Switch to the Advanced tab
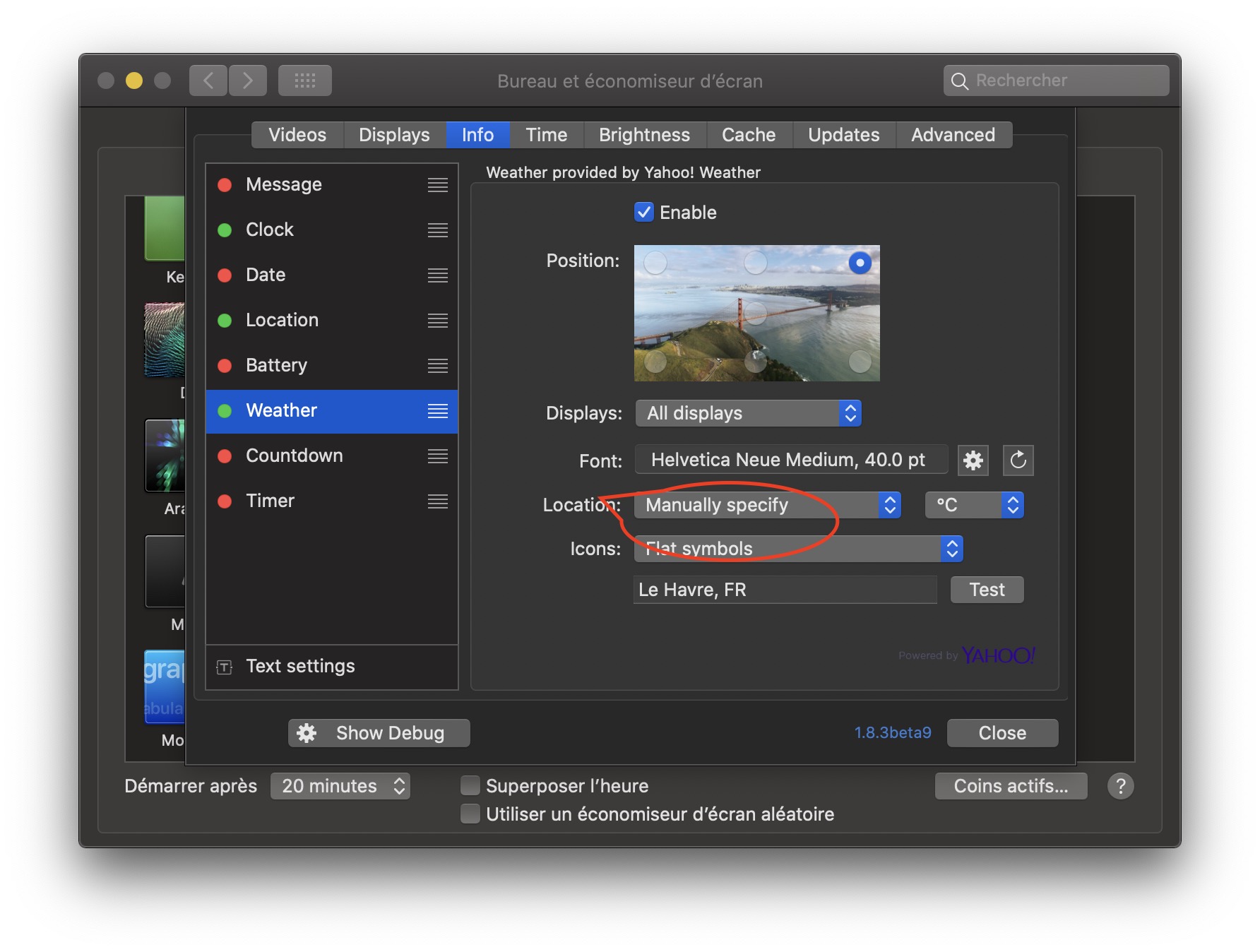This screenshot has height=952, width=1260. pos(953,135)
